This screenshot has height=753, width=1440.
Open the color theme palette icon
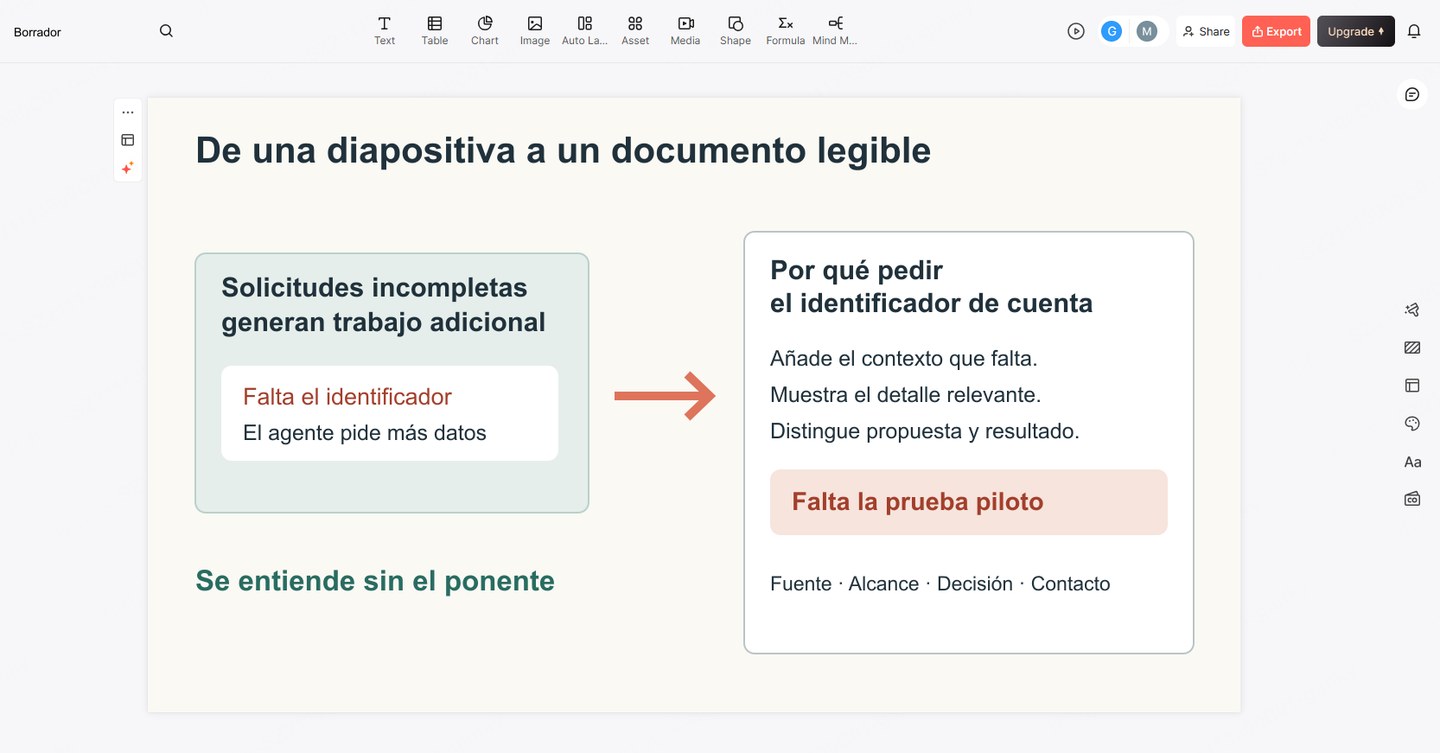click(1412, 424)
